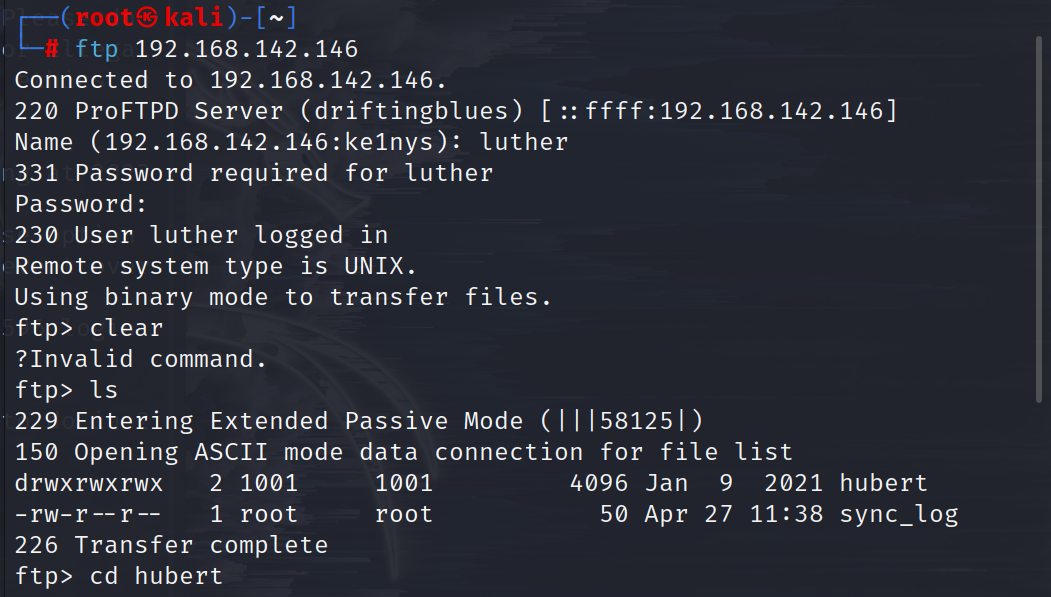Image resolution: width=1051 pixels, height=597 pixels.
Task: Click the red hash prompt symbol
Action: (x=52, y=49)
